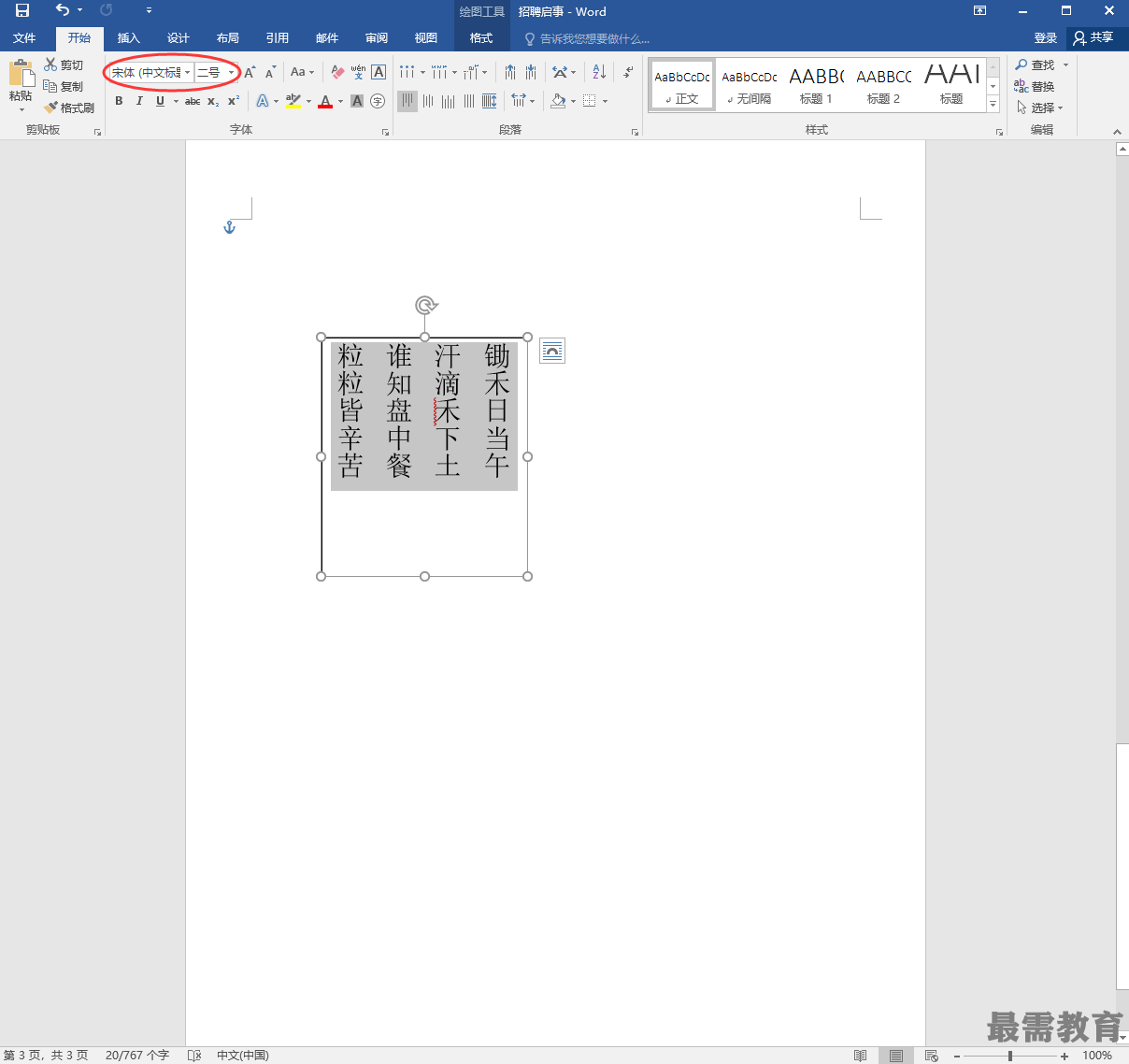Viewport: 1129px width, 1064px height.
Task: Click the Copy (复制) button
Action: click(64, 86)
